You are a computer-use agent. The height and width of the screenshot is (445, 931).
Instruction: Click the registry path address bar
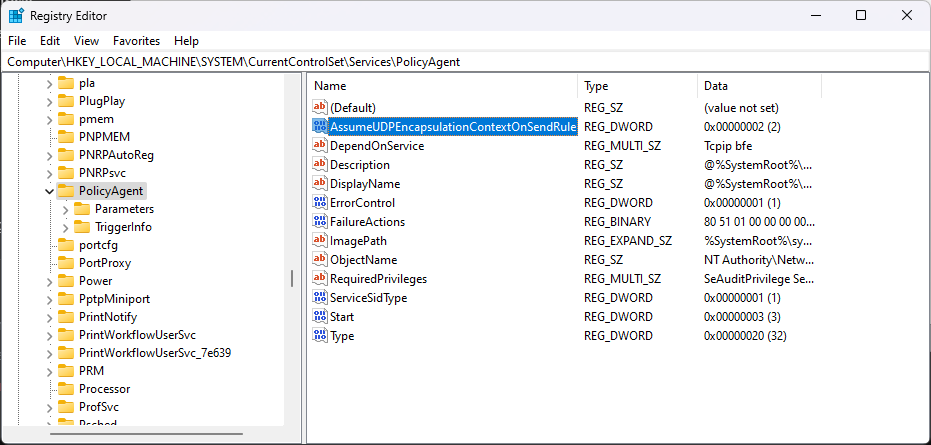[x=465, y=62]
